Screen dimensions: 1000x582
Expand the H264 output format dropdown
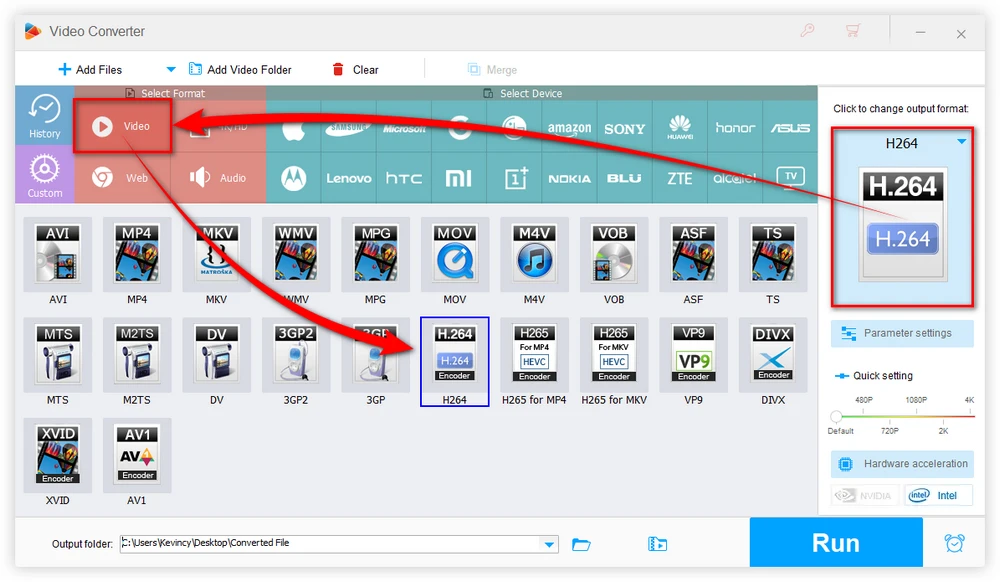tap(962, 142)
